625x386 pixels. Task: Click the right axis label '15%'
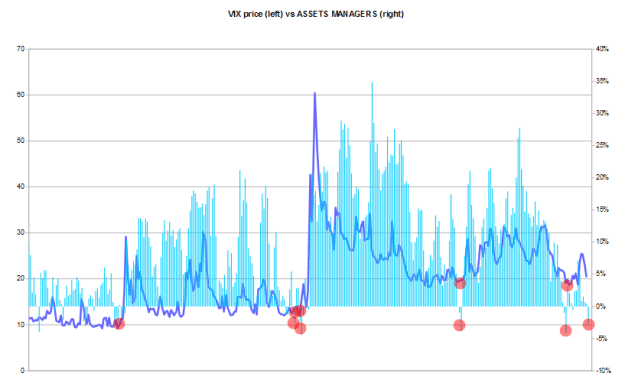(602, 209)
